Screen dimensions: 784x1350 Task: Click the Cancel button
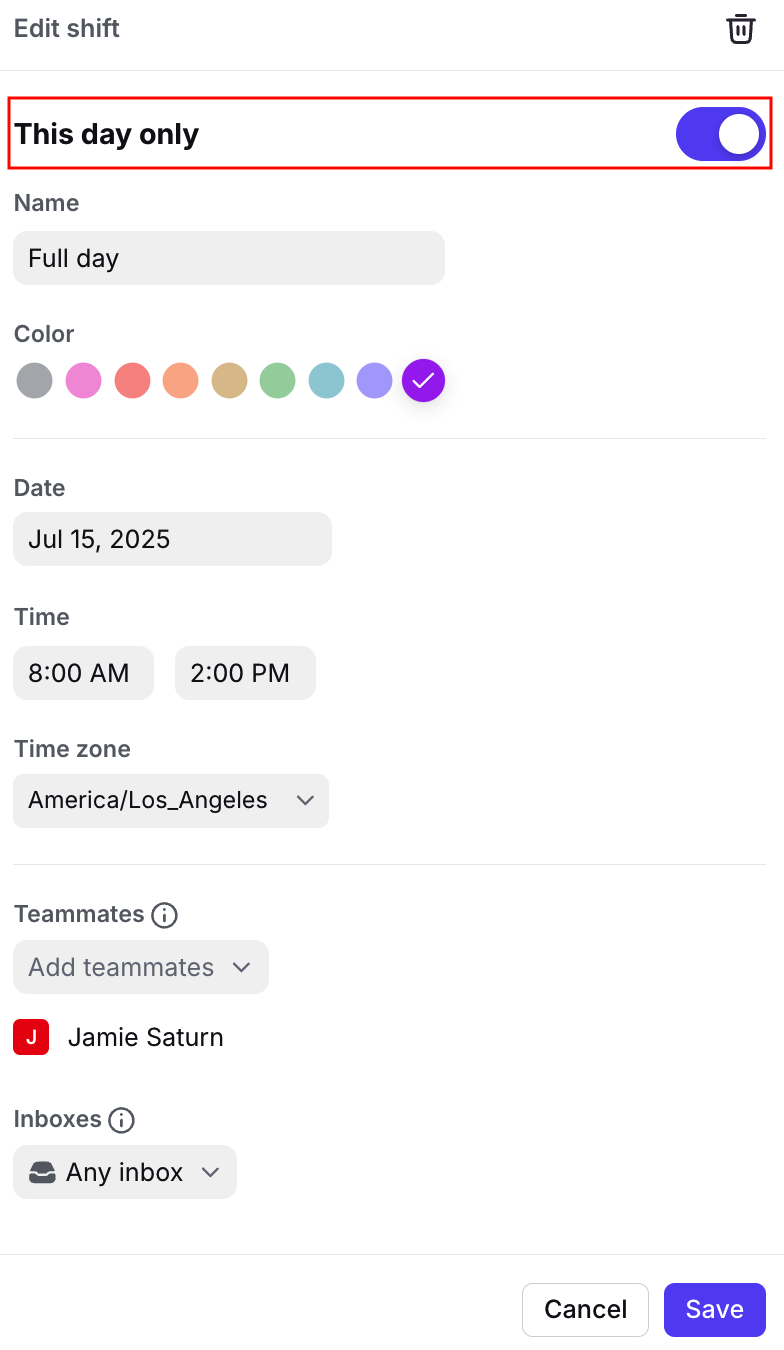(x=585, y=1310)
